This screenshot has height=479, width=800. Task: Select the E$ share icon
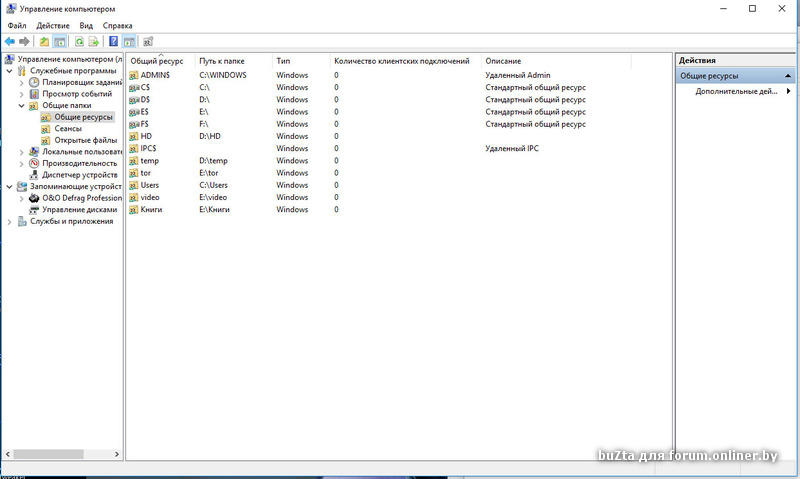pos(134,112)
